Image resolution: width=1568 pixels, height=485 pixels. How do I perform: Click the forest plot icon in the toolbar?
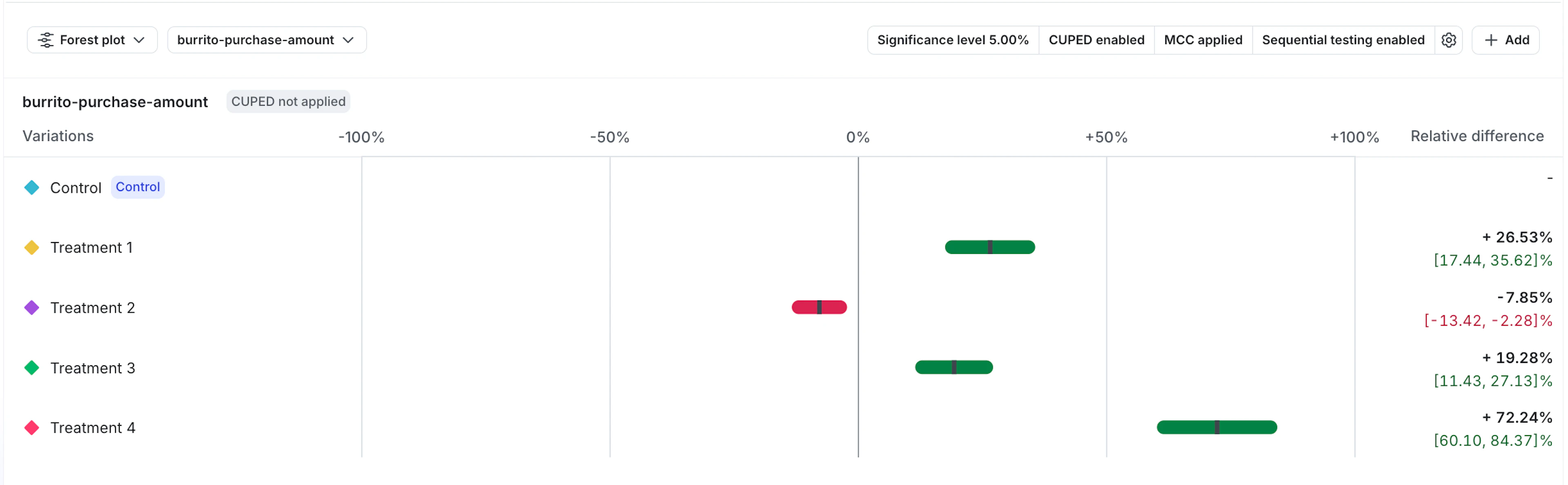[46, 40]
